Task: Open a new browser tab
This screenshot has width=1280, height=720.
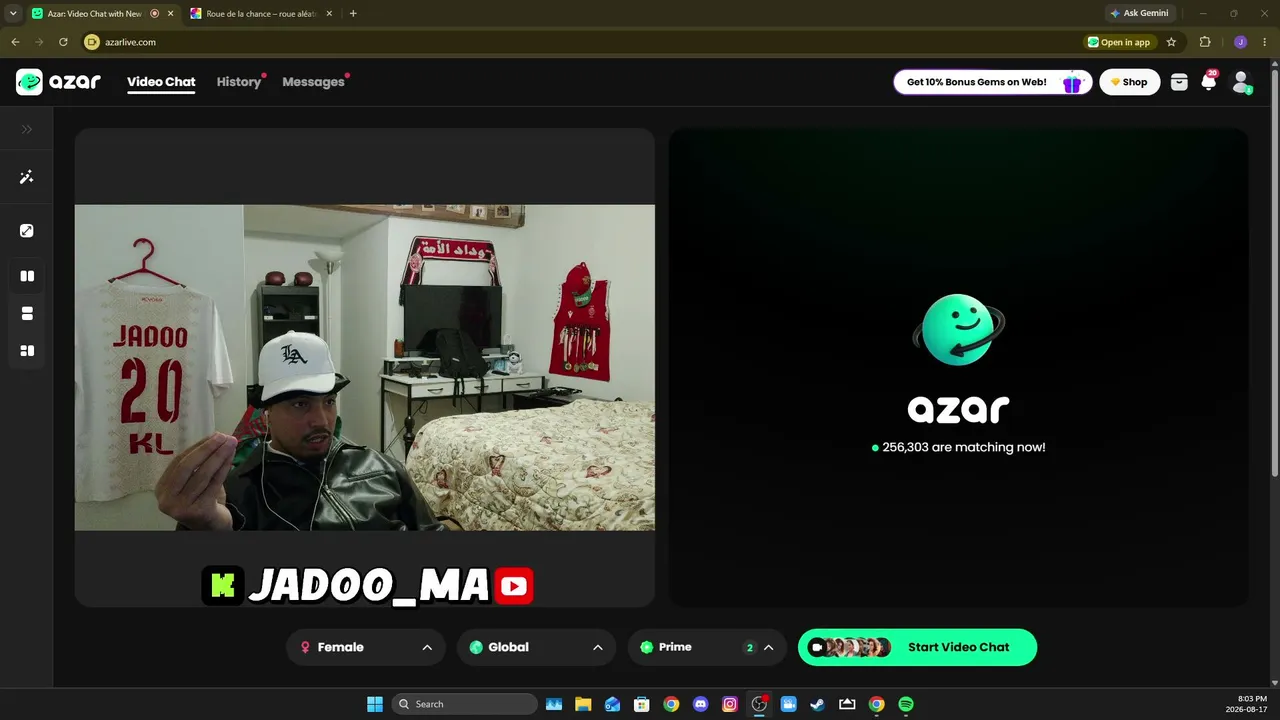Action: 353,14
